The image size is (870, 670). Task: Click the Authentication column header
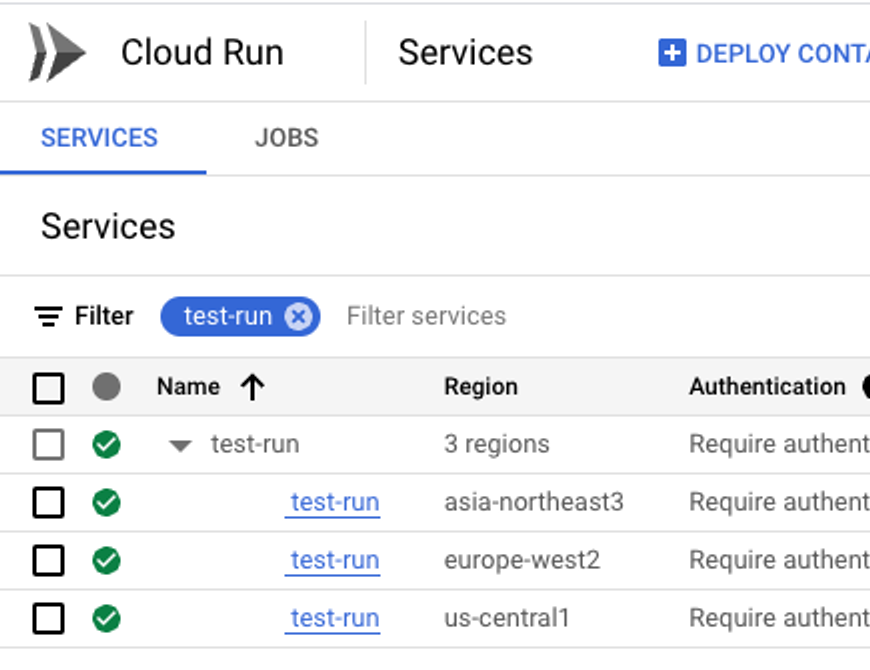click(767, 387)
